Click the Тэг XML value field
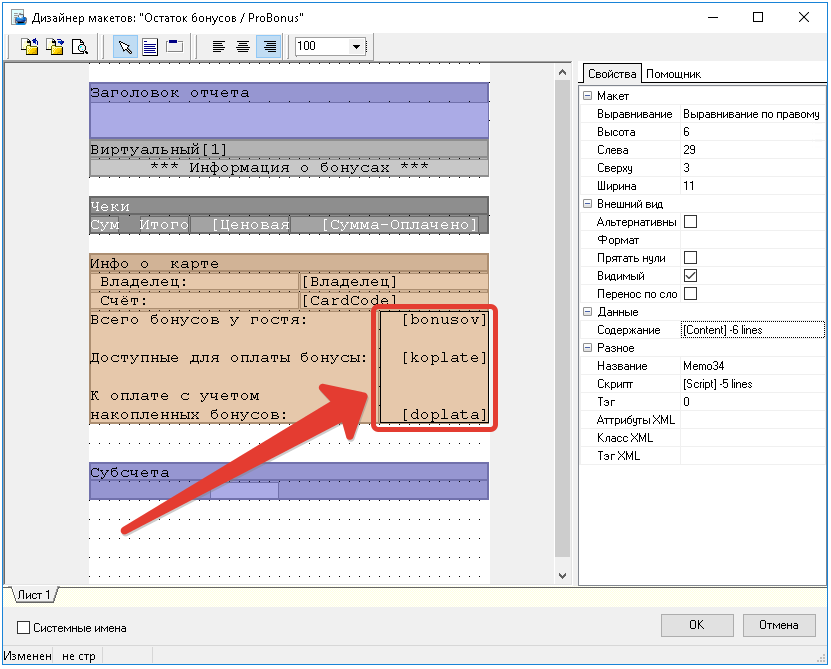Image resolution: width=831 pixels, height=669 pixels. [753, 456]
